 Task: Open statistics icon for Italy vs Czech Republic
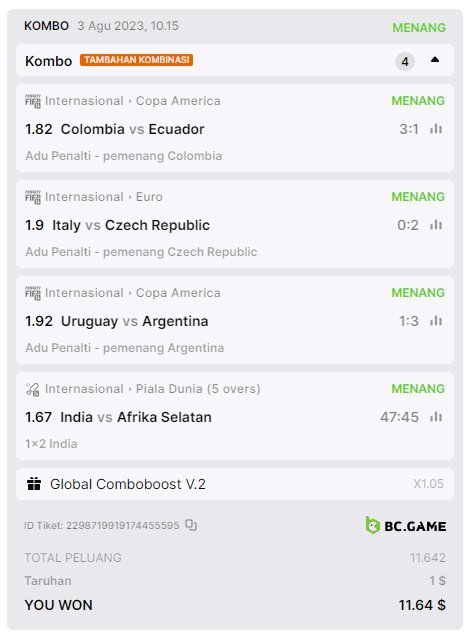436,225
